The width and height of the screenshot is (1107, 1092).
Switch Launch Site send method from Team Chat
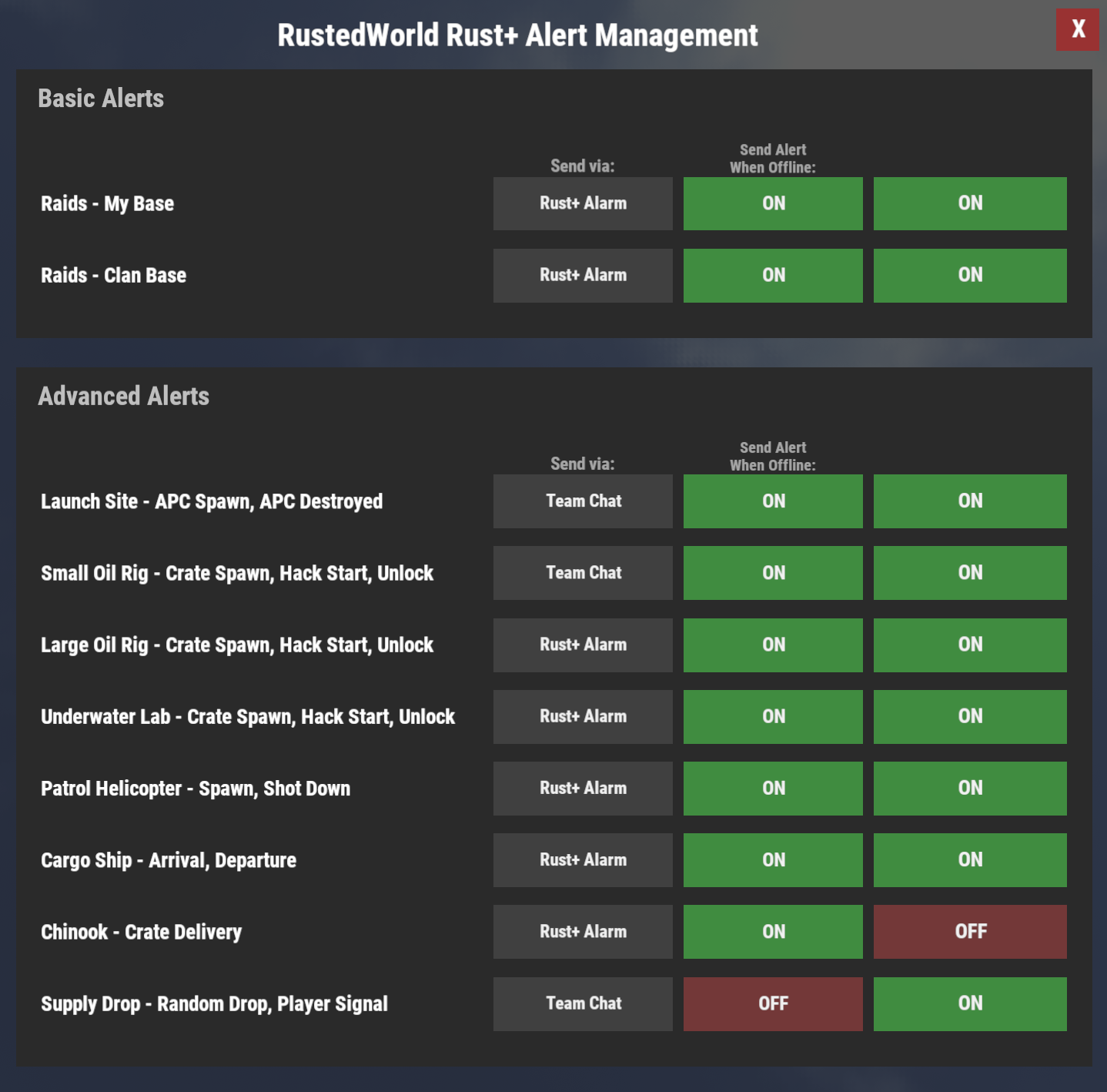583,501
